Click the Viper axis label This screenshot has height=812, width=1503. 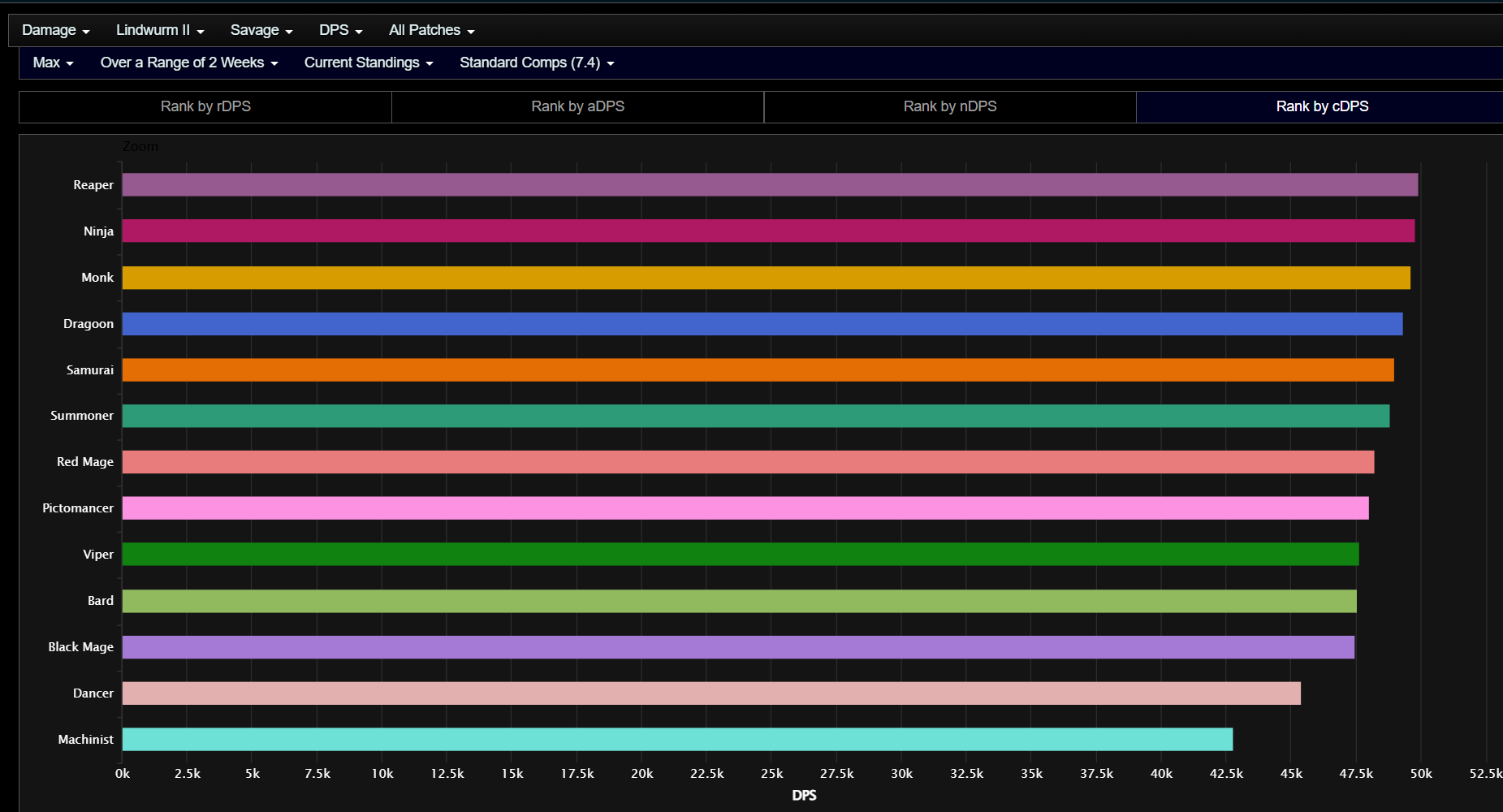[x=98, y=555]
